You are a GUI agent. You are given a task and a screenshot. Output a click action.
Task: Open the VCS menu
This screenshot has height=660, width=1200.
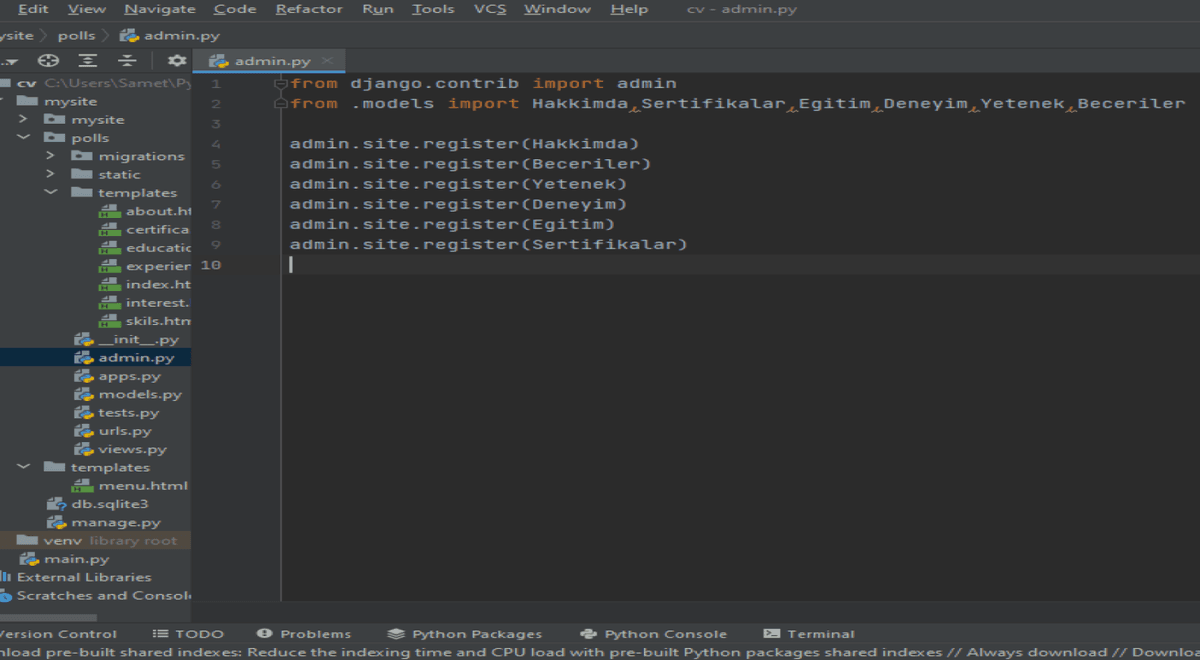(x=489, y=9)
